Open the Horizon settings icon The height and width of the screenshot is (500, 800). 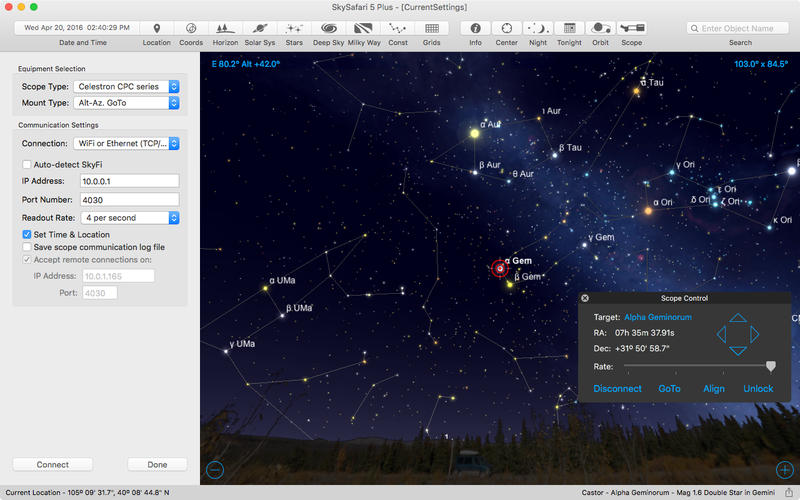point(225,29)
